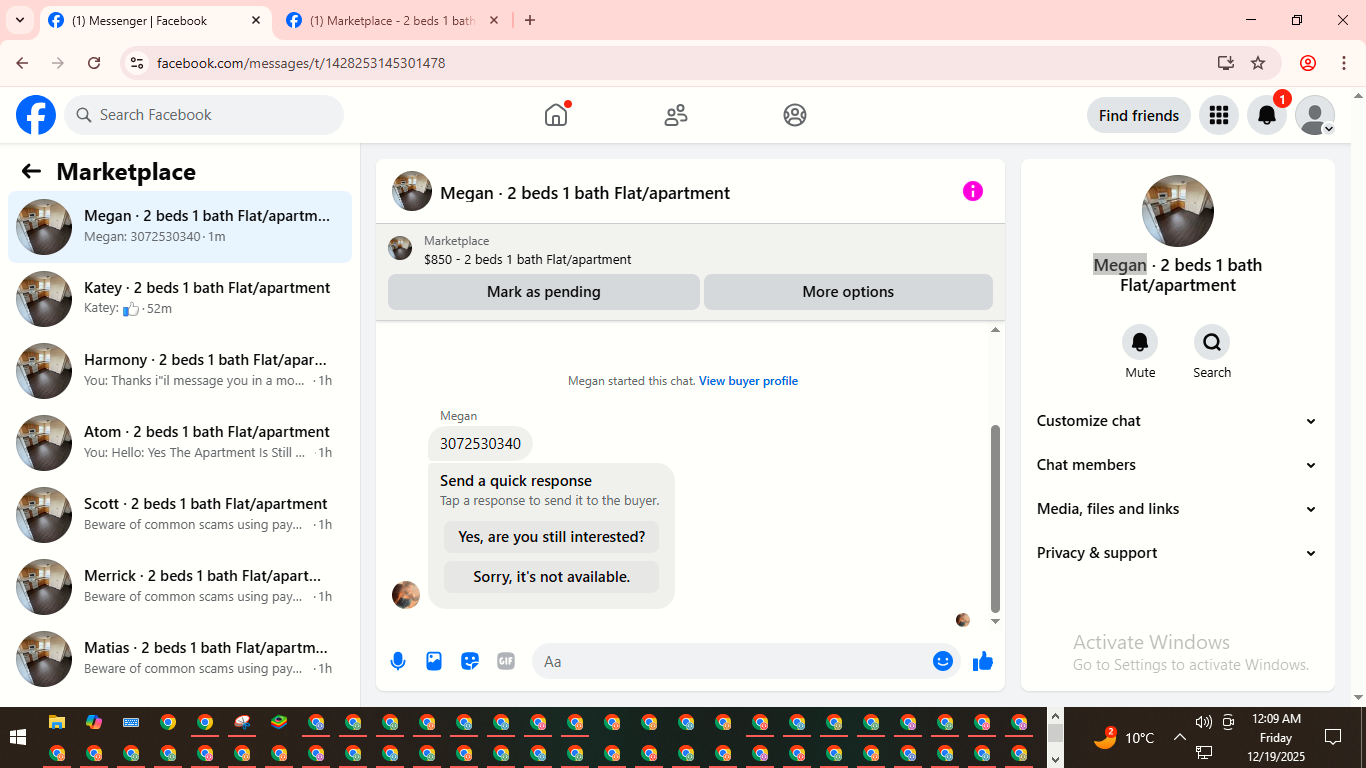The height and width of the screenshot is (768, 1366).
Task: Open the Facebook logo home link
Action: click(36, 115)
